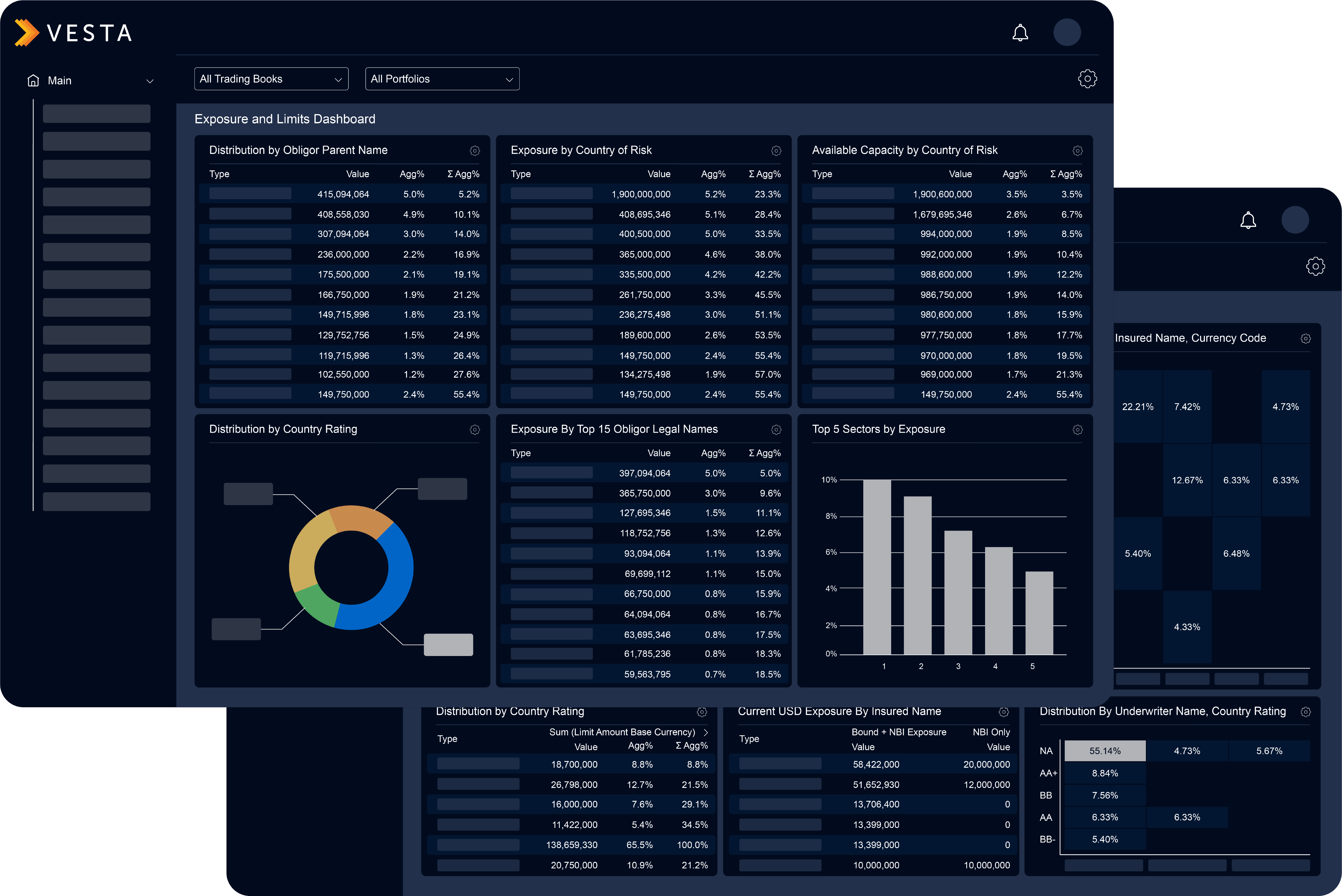Open the All Portfolios dropdown
The height and width of the screenshot is (896, 1342).
point(442,79)
